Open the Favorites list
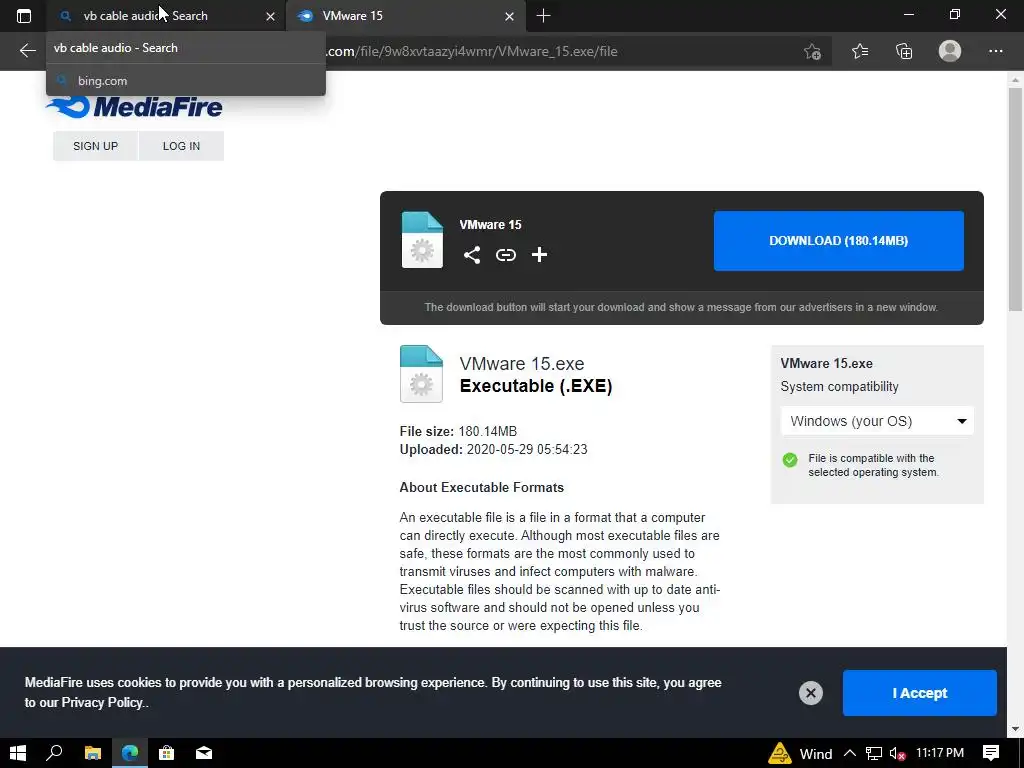This screenshot has height=768, width=1024. [x=860, y=51]
